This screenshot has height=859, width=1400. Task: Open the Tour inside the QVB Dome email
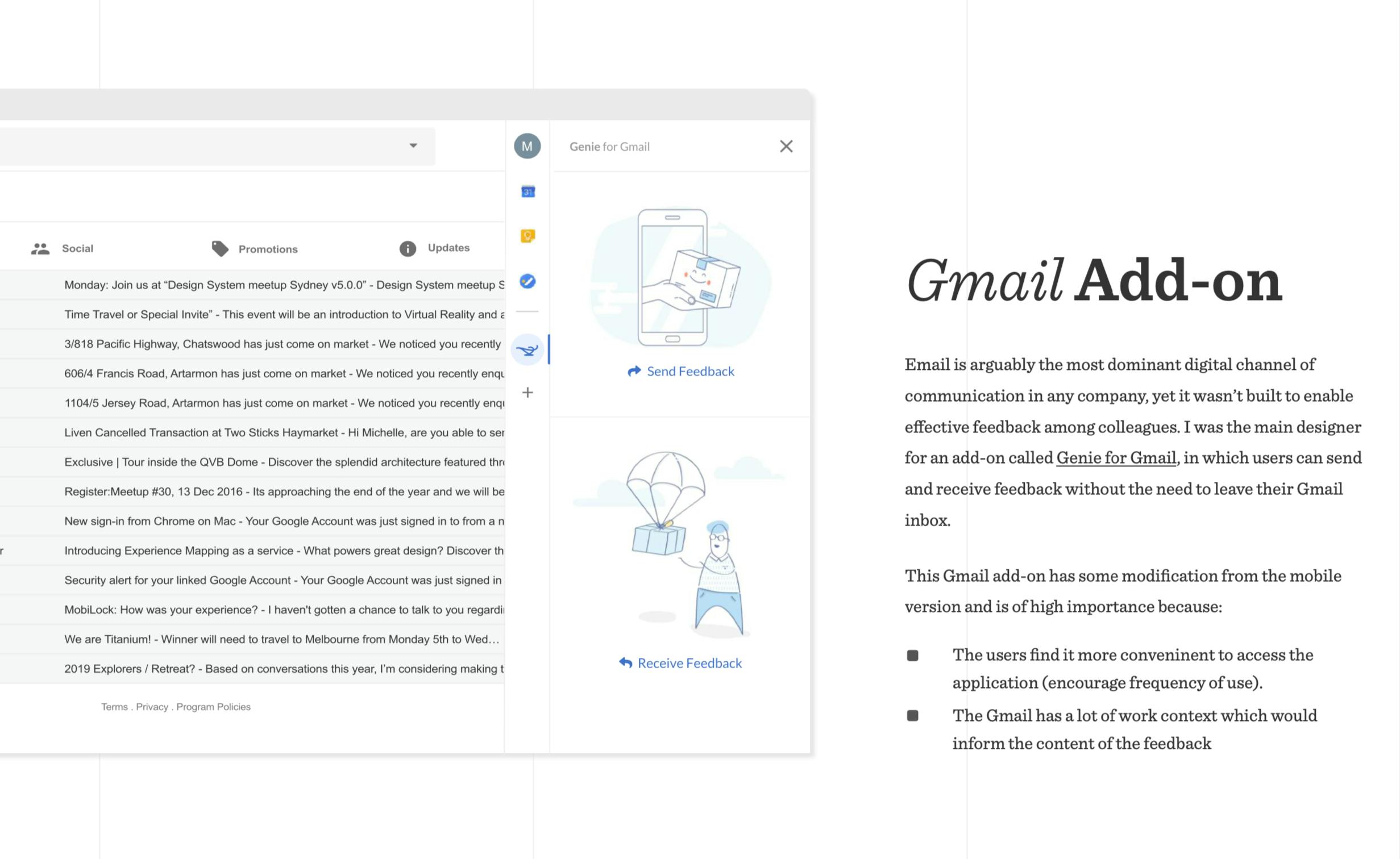[x=252, y=462]
